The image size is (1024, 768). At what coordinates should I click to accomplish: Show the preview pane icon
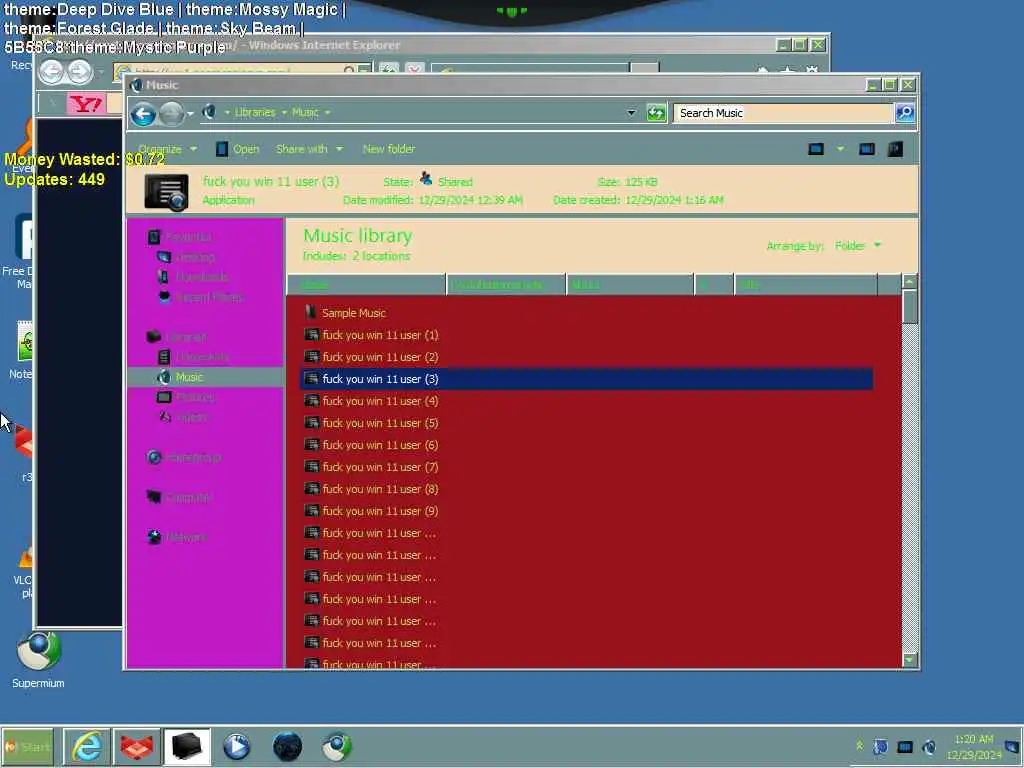click(867, 149)
